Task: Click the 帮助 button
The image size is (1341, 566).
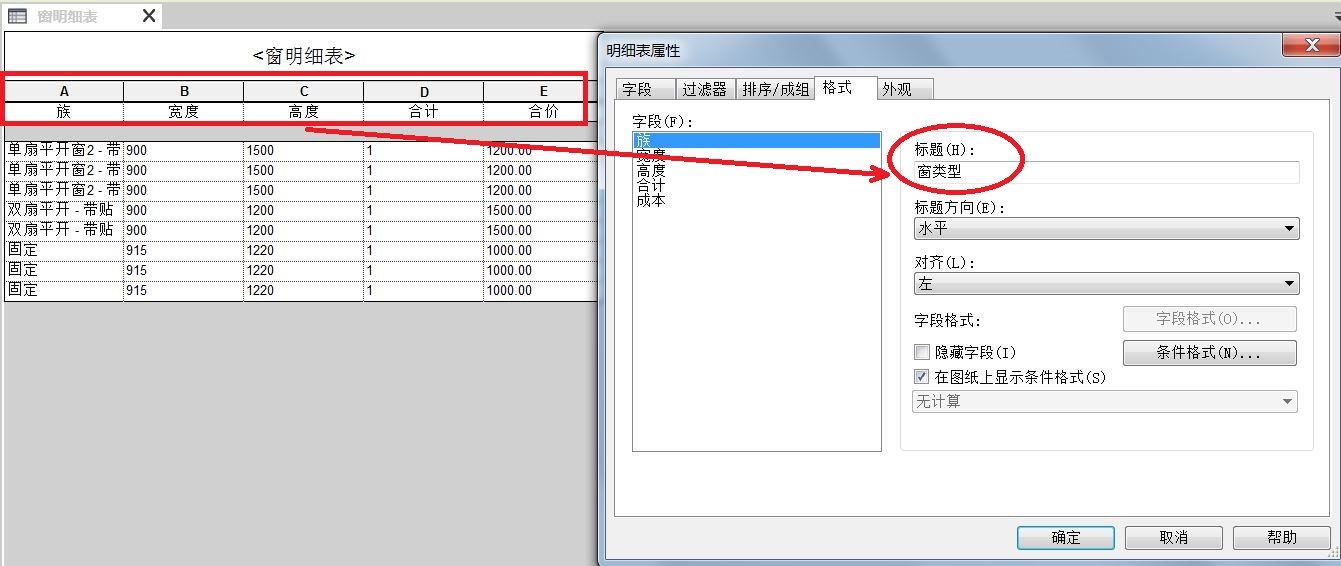Action: tap(1282, 537)
